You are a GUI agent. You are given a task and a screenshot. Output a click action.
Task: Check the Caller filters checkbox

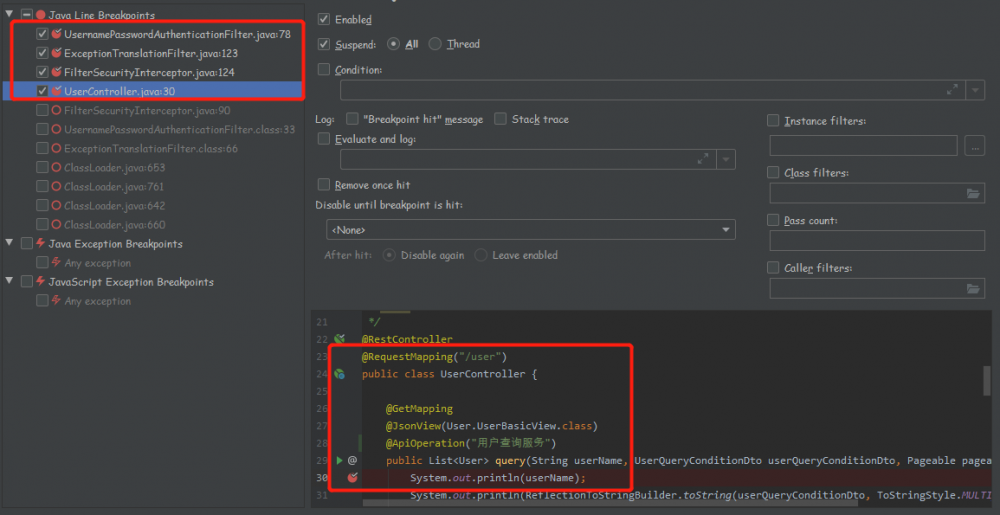773,268
